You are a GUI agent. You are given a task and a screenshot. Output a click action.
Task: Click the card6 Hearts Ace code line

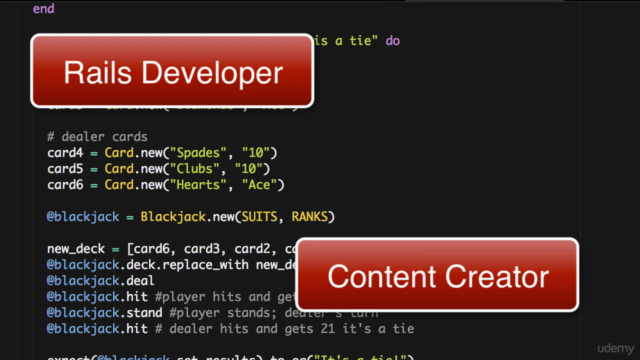(x=166, y=185)
